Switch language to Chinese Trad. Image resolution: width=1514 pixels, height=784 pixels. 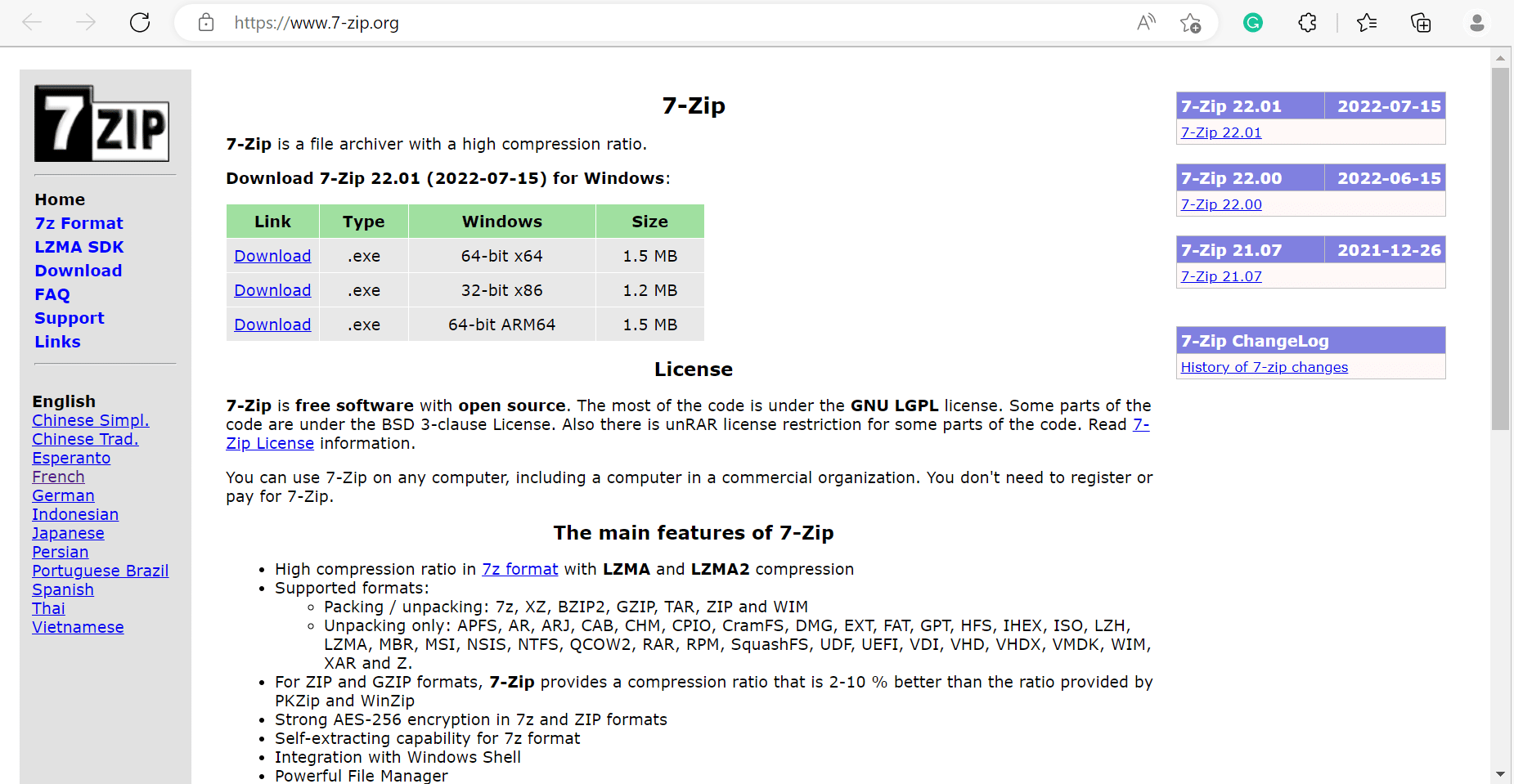pos(85,439)
